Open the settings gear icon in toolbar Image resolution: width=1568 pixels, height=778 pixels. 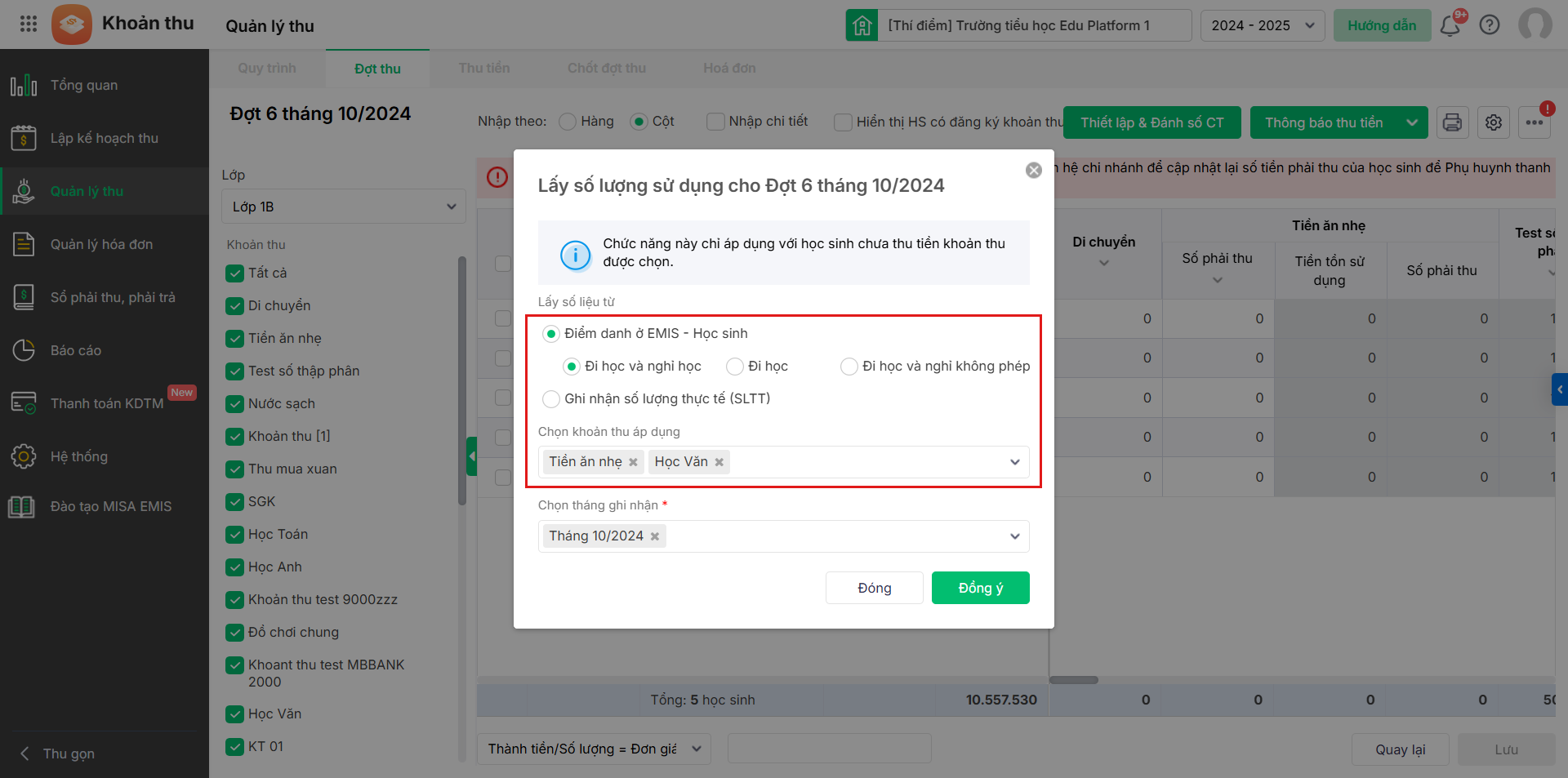(1494, 122)
